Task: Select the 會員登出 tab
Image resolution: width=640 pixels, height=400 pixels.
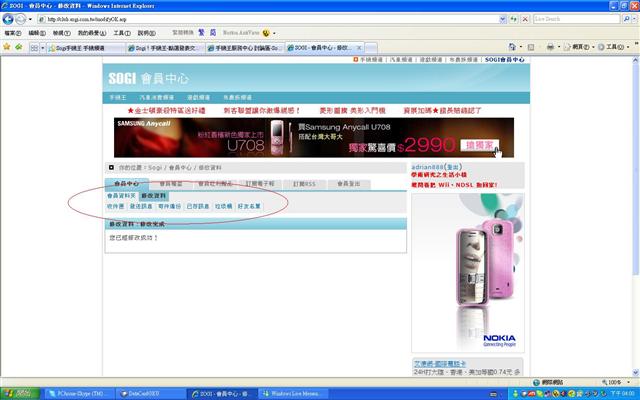Action: (x=347, y=184)
